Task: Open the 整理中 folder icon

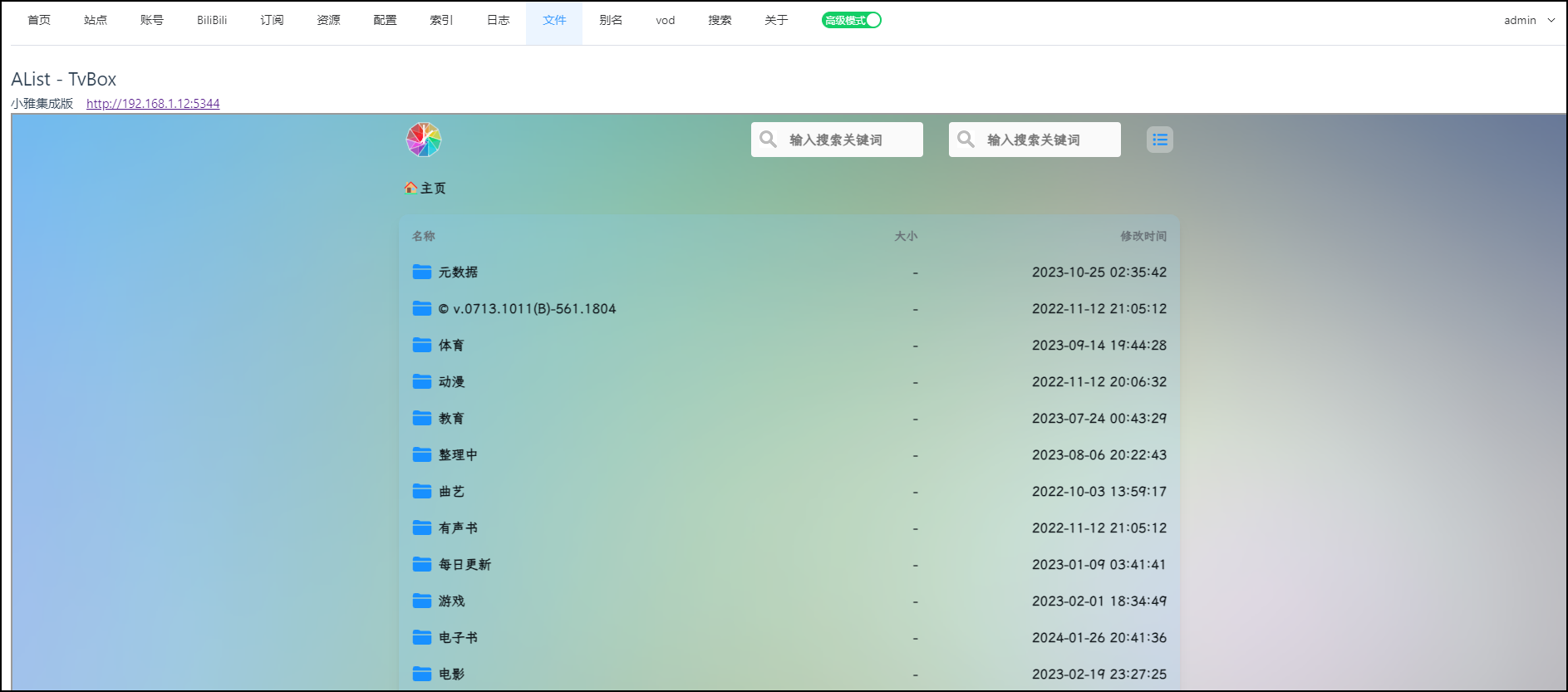Action: (422, 454)
